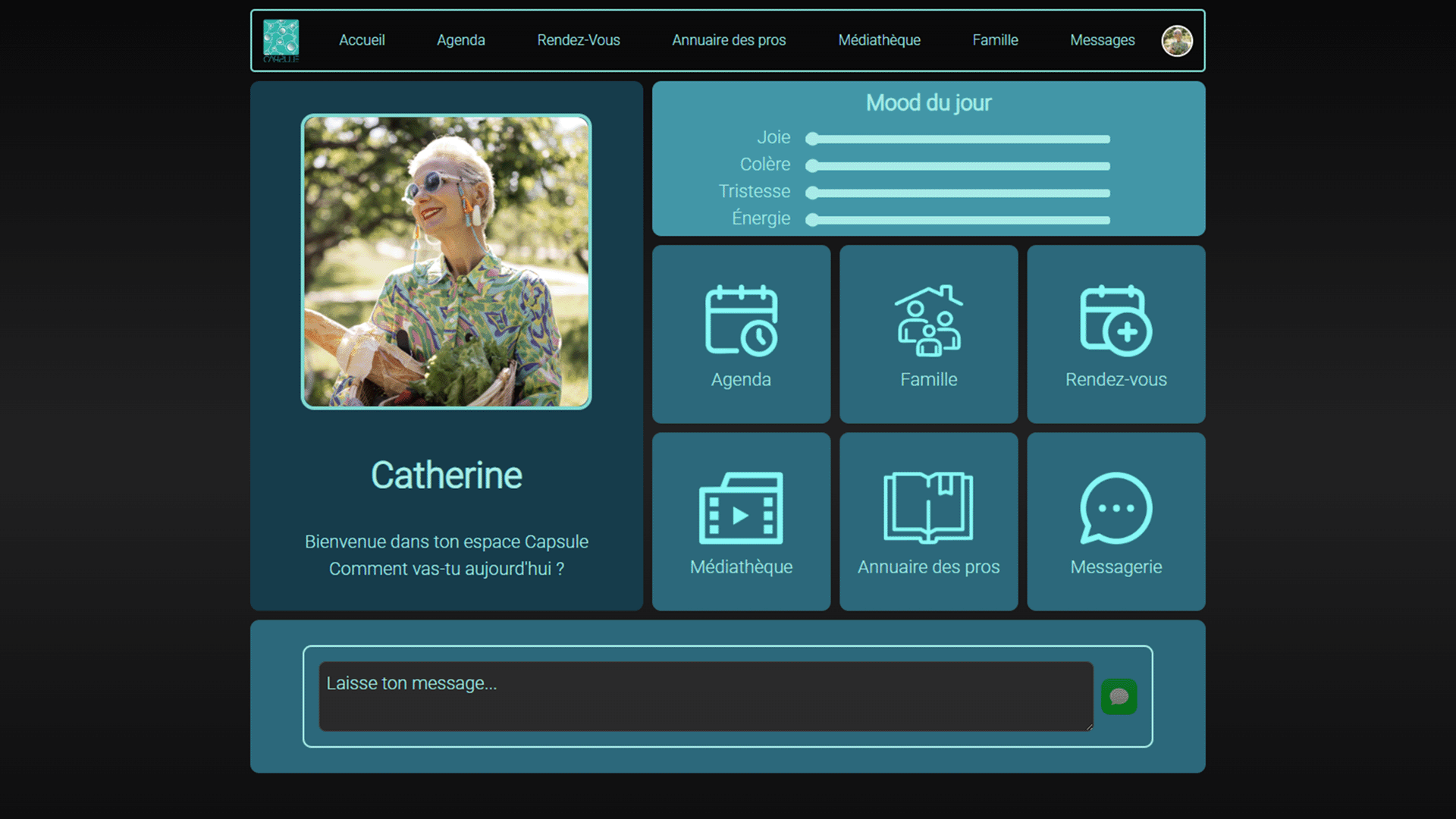Click the Tristesse slider track

tap(959, 193)
